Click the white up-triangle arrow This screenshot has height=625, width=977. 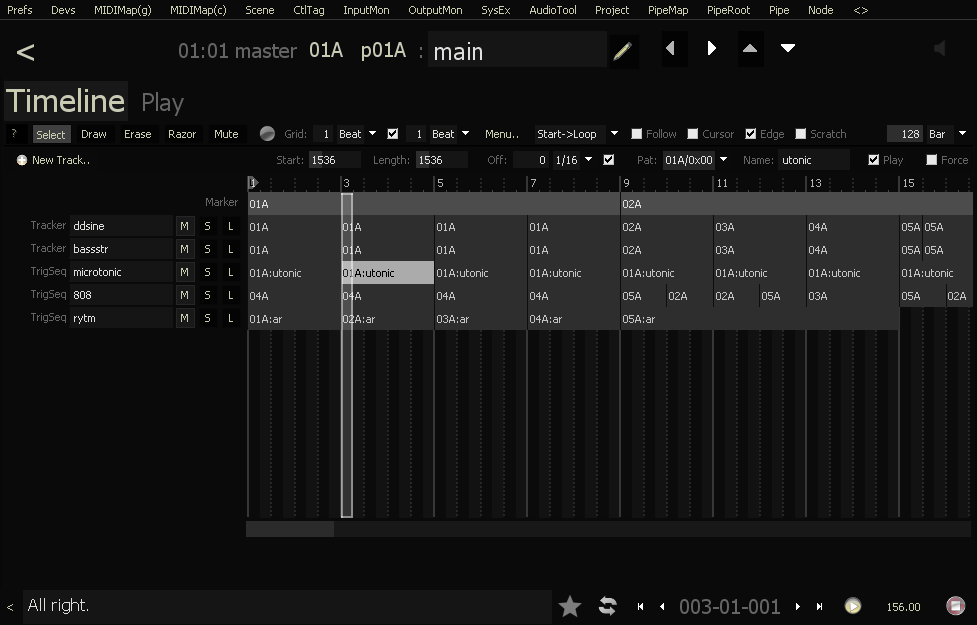point(750,49)
